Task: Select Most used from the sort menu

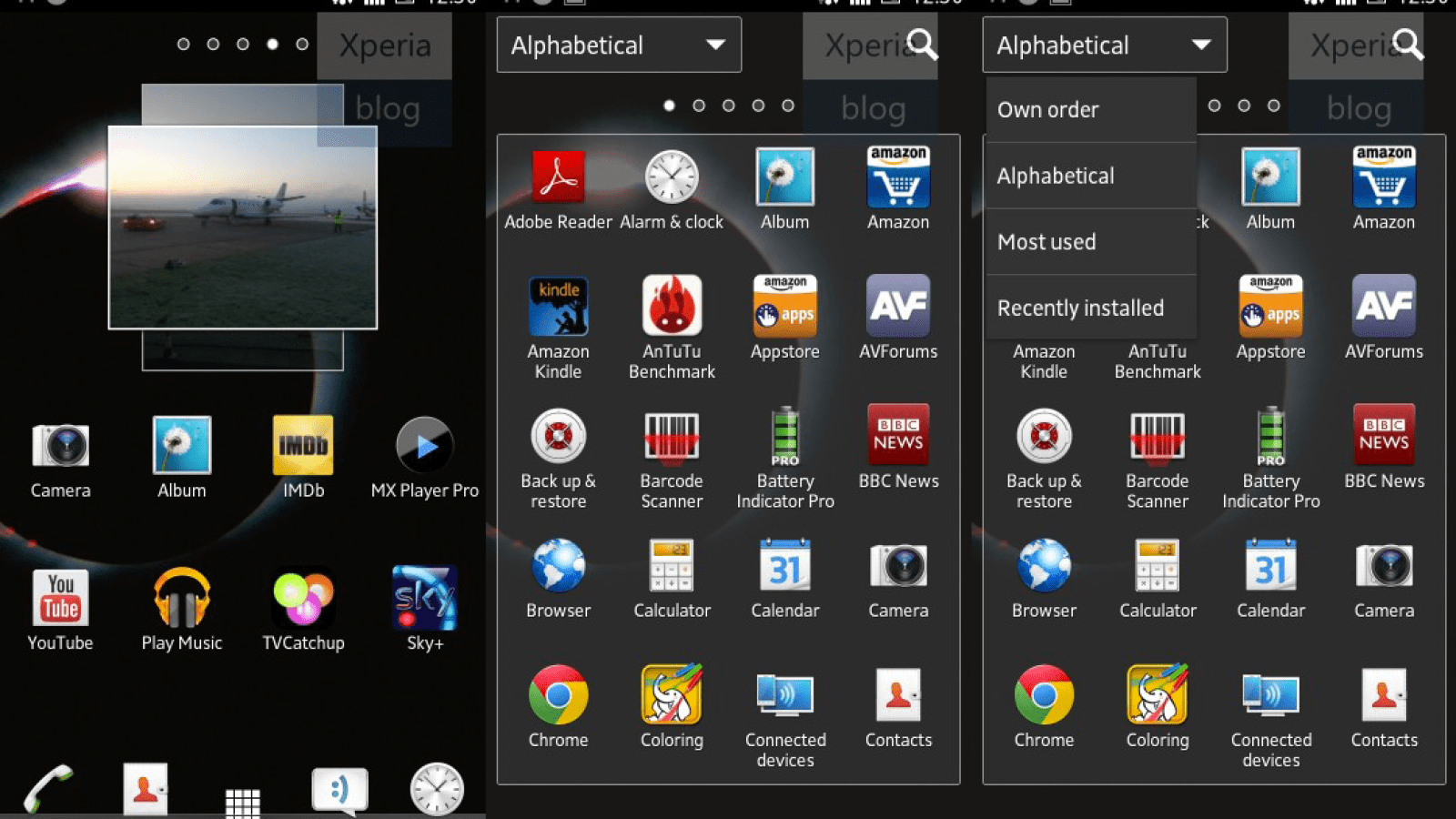Action: click(1046, 242)
